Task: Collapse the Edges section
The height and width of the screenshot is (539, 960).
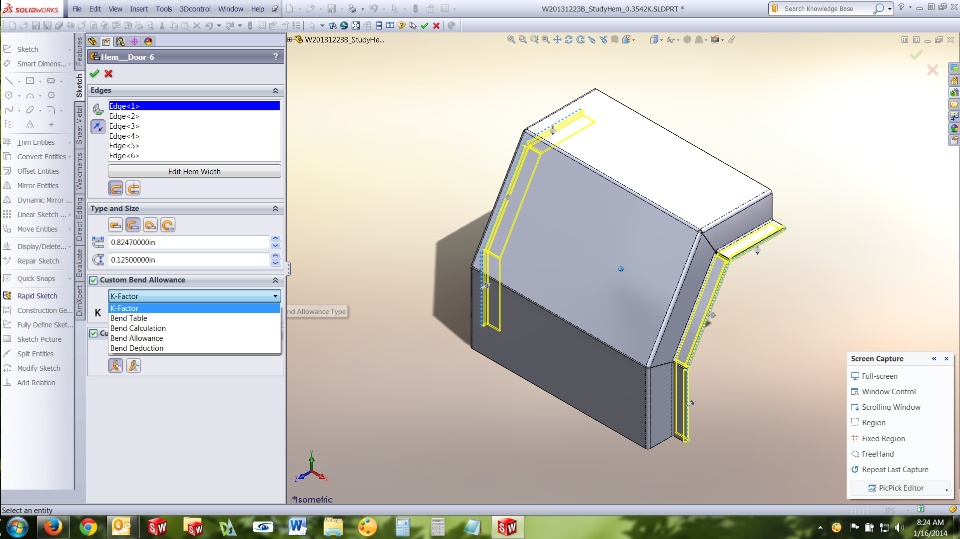Action: point(276,91)
